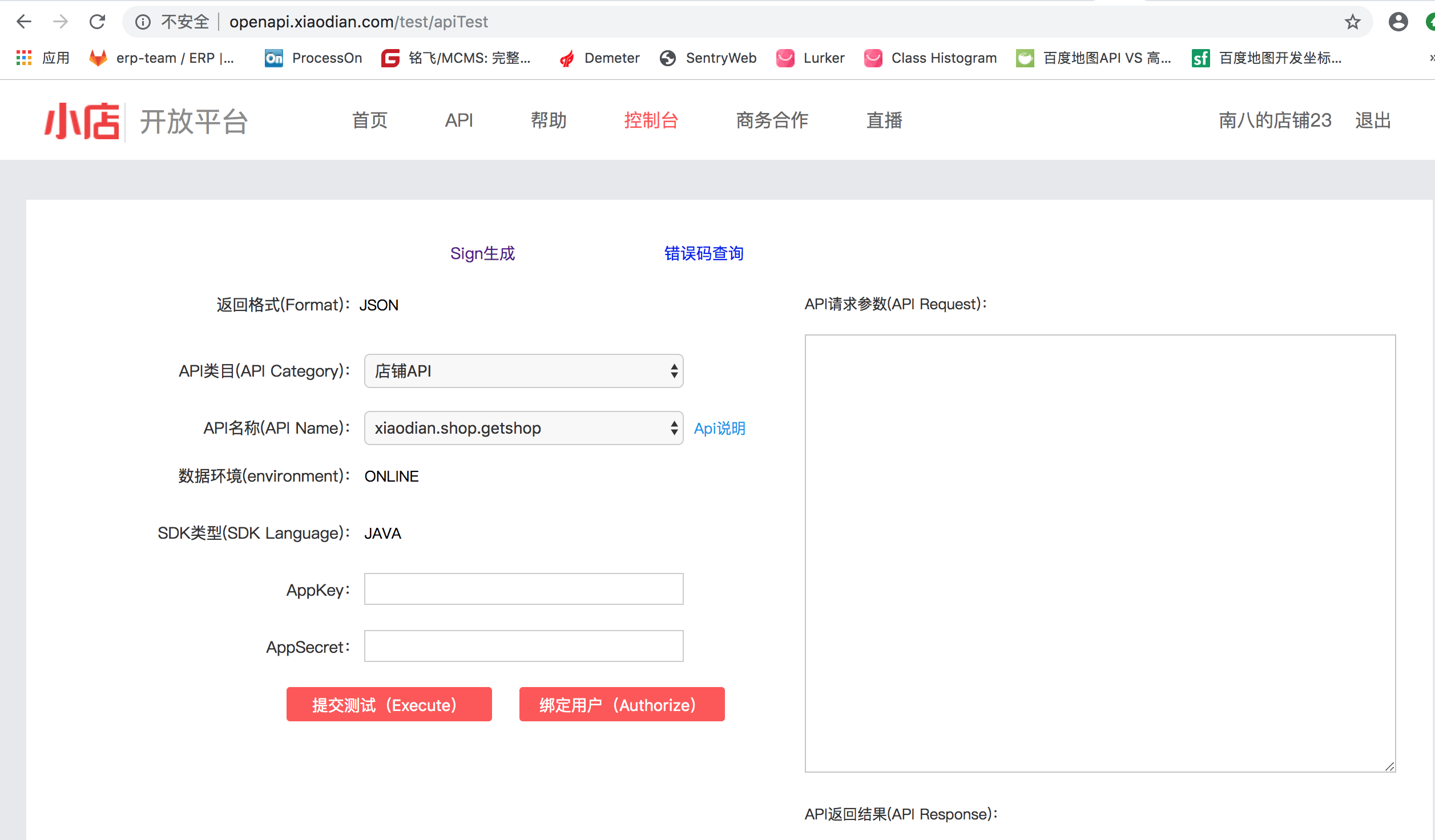Viewport: 1435px width, 840px height.
Task: Click 退出 to log out
Action: (1373, 120)
